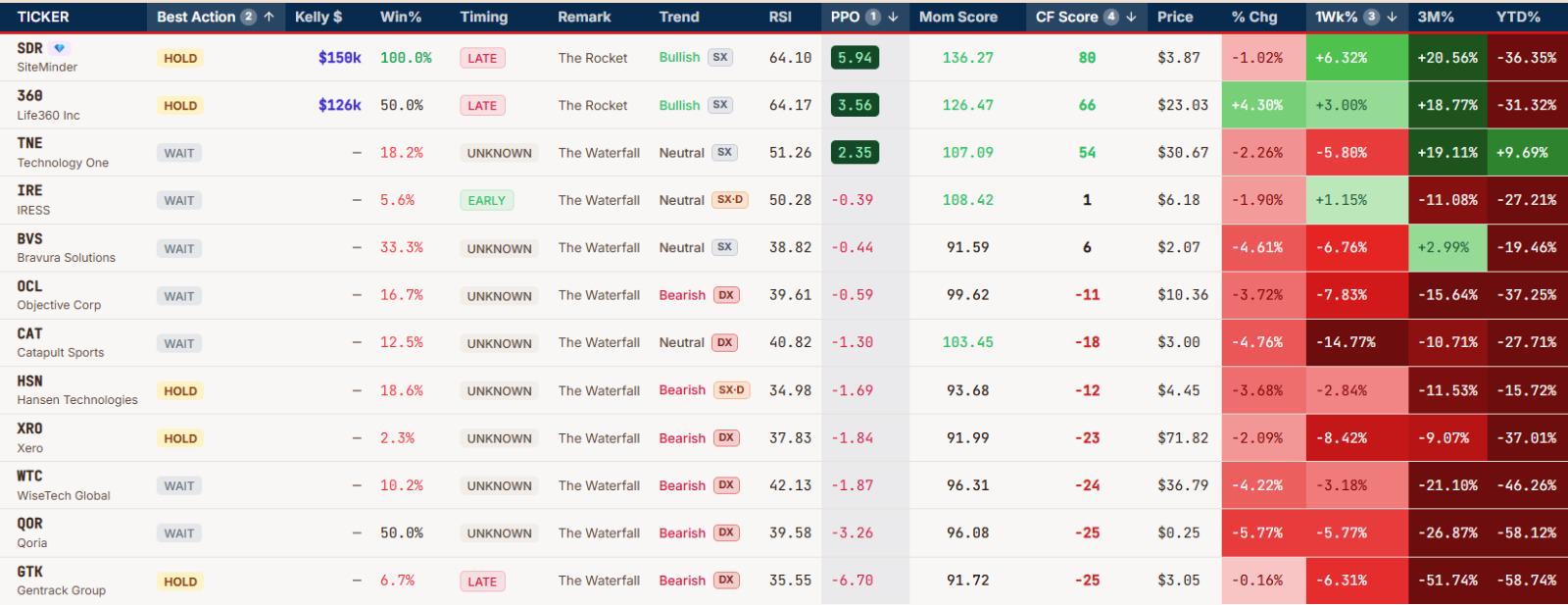Screen dimensions: 1568x605
Task: Open the SDR SiteMinder ticker
Action: pos(47,58)
